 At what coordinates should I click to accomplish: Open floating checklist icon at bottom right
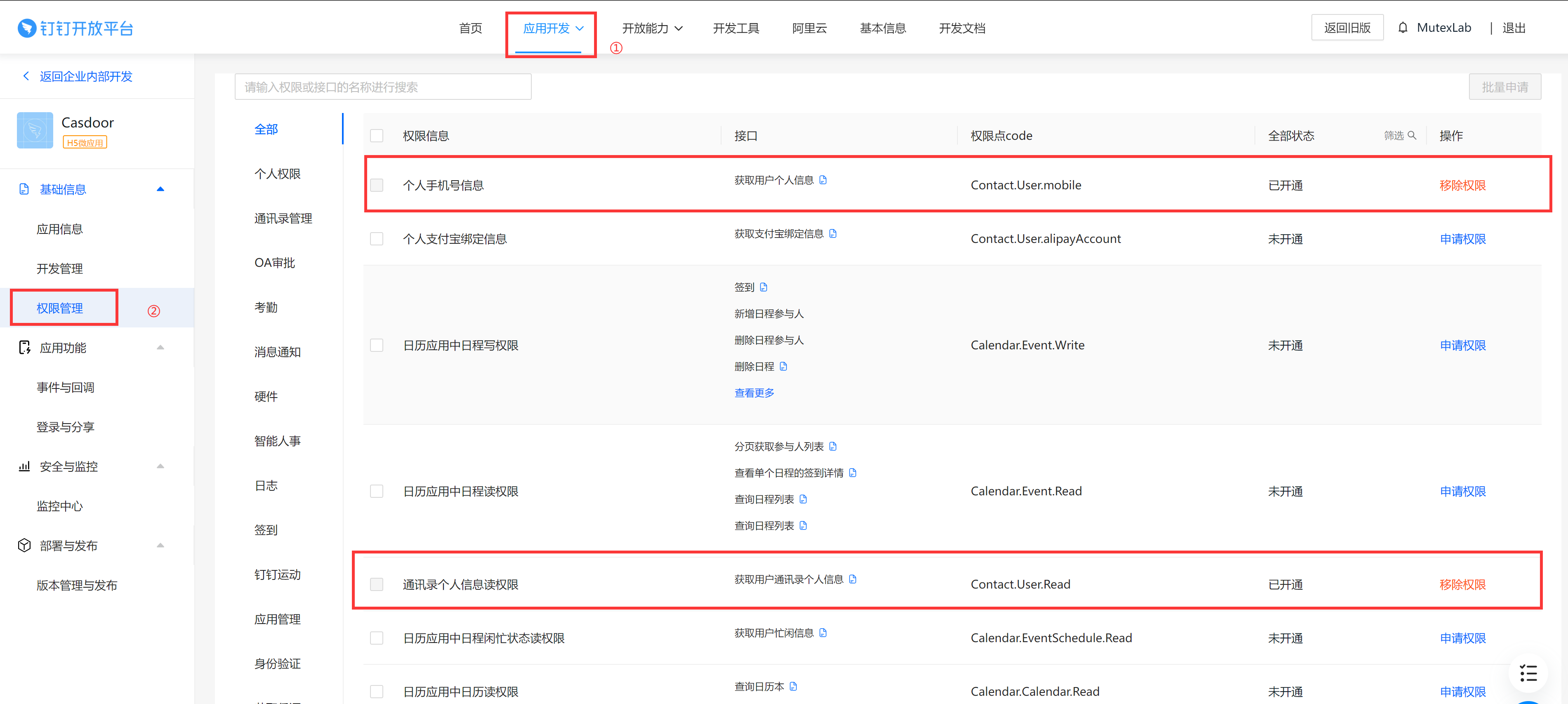1528,673
